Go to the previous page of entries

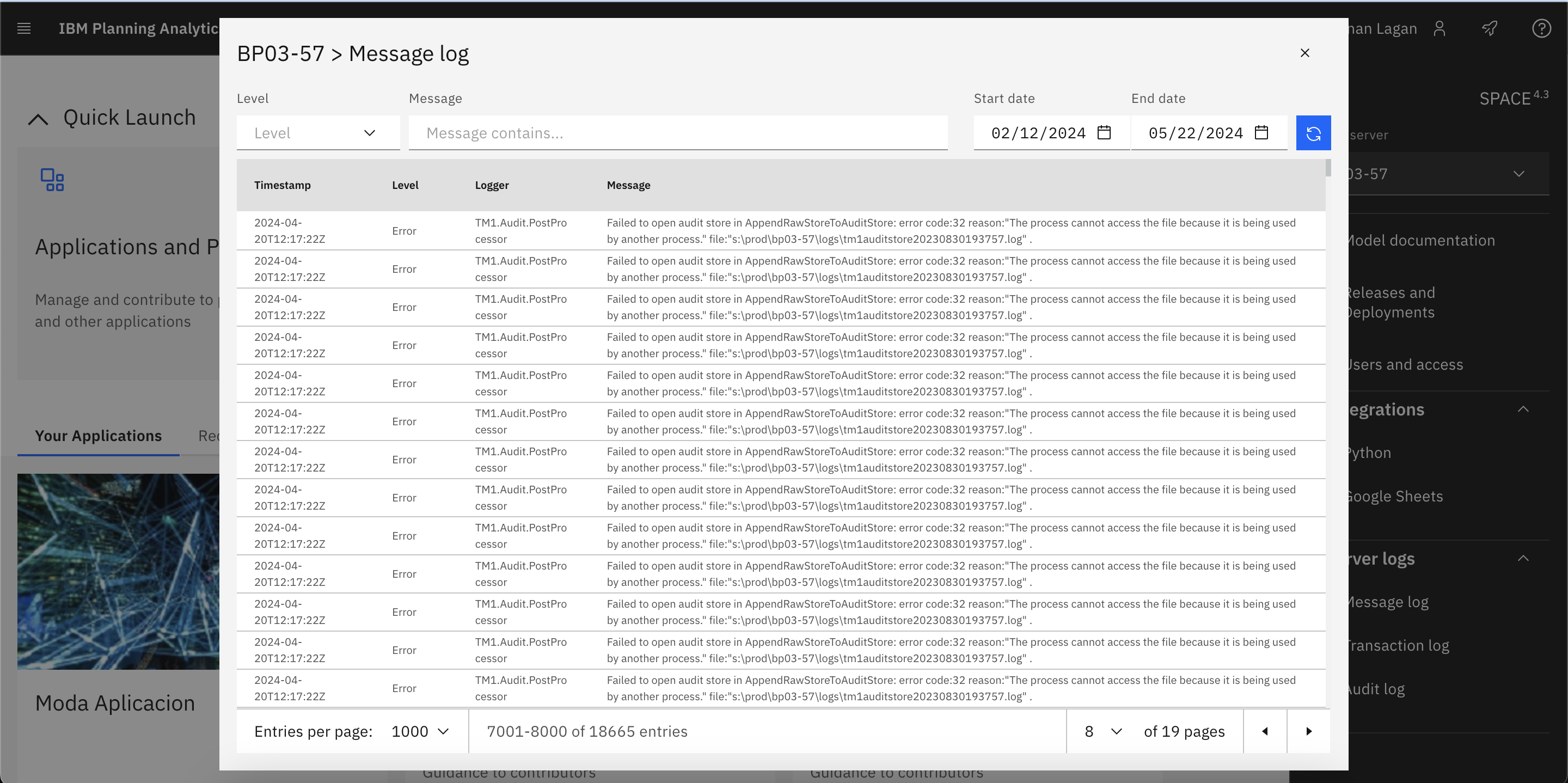[x=1265, y=731]
